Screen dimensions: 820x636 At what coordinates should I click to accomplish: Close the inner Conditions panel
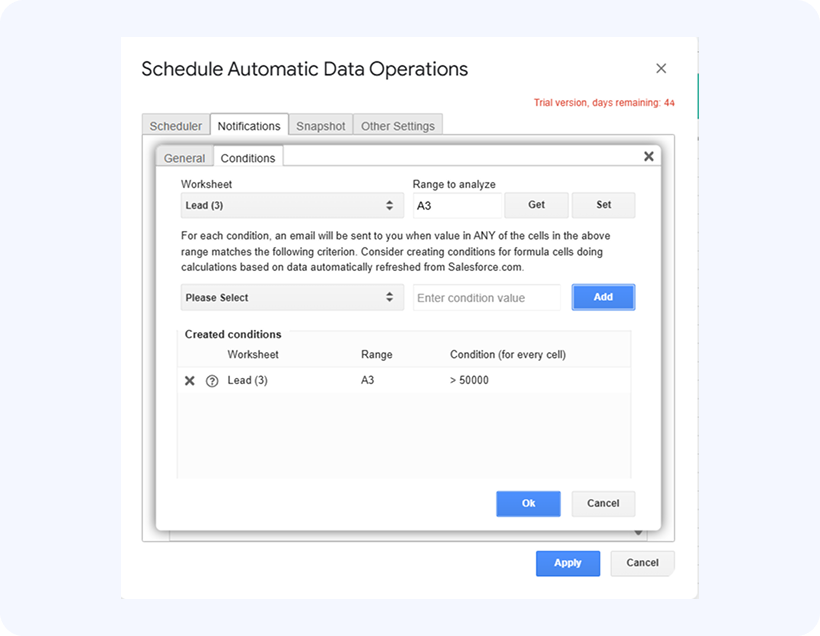(x=648, y=156)
